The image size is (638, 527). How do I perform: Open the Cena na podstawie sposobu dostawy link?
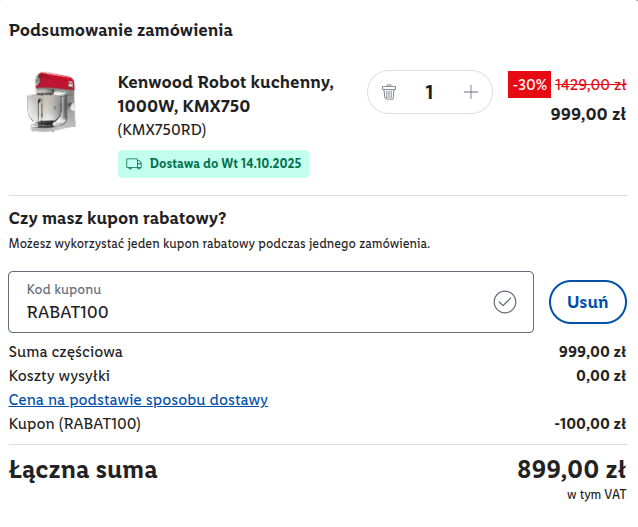pyautogui.click(x=138, y=400)
